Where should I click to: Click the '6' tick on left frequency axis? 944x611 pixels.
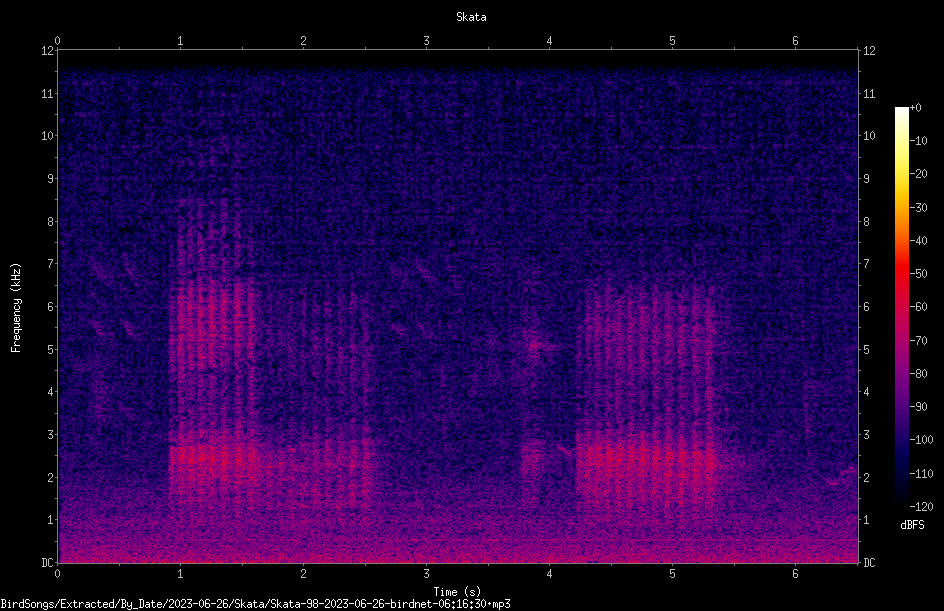51,306
